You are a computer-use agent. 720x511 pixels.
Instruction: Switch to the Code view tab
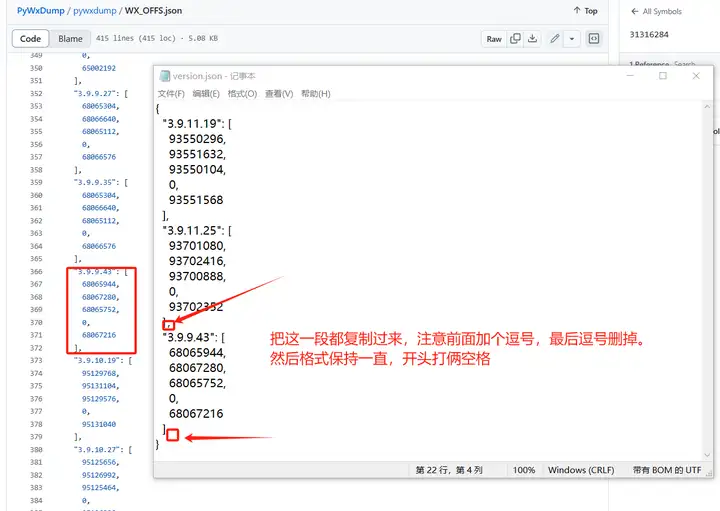pos(30,39)
